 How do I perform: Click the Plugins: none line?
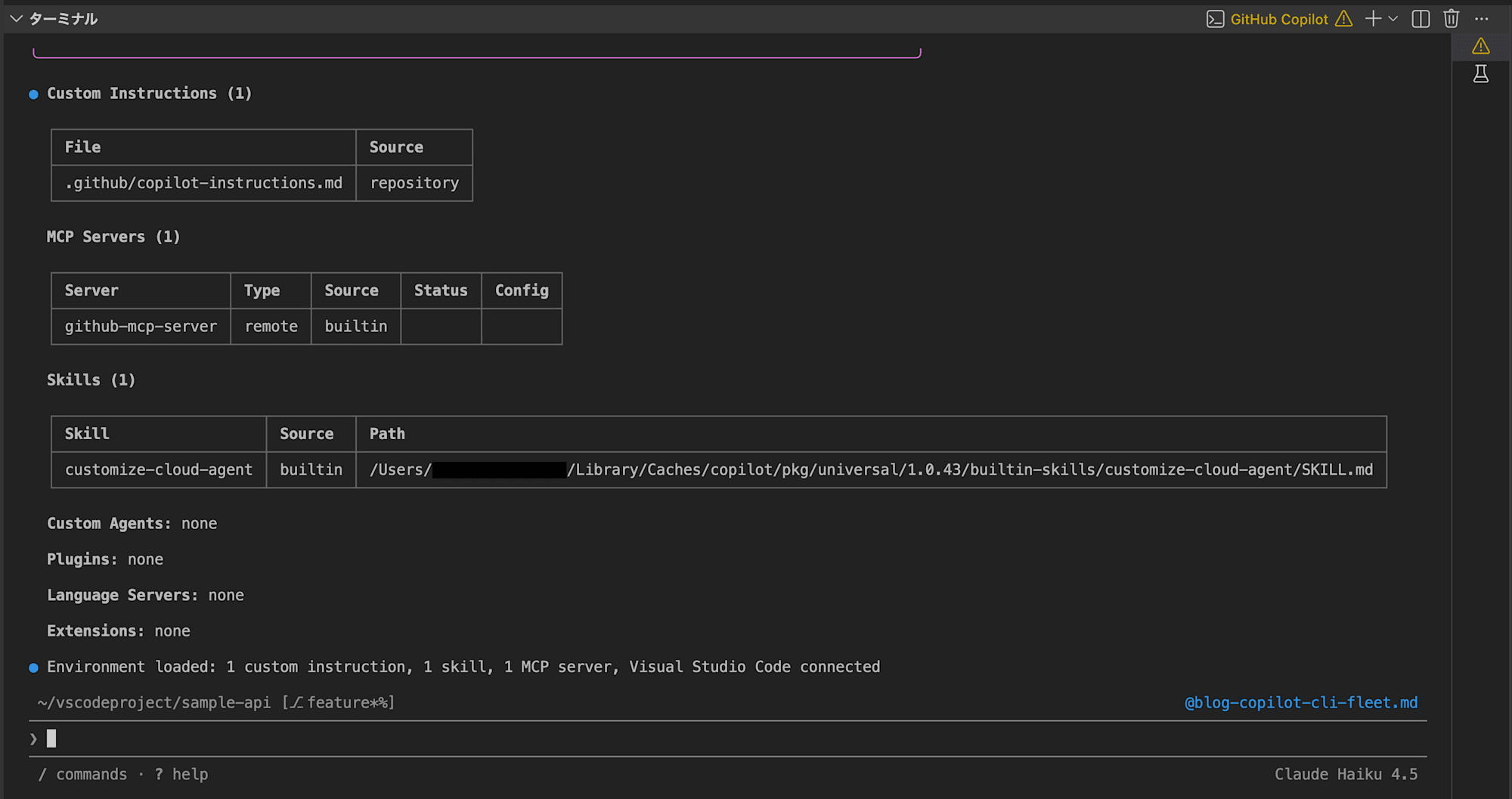coord(105,559)
